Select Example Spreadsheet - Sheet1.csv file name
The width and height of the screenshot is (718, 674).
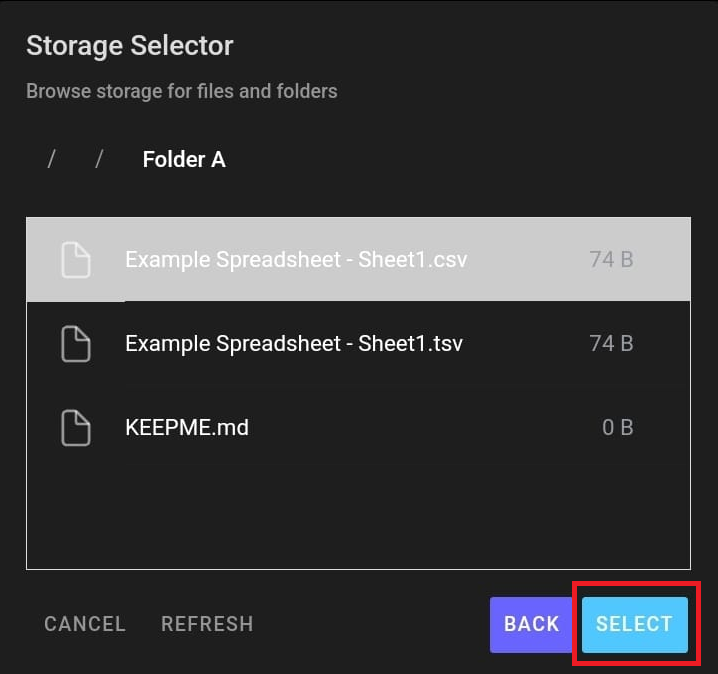[x=296, y=260]
